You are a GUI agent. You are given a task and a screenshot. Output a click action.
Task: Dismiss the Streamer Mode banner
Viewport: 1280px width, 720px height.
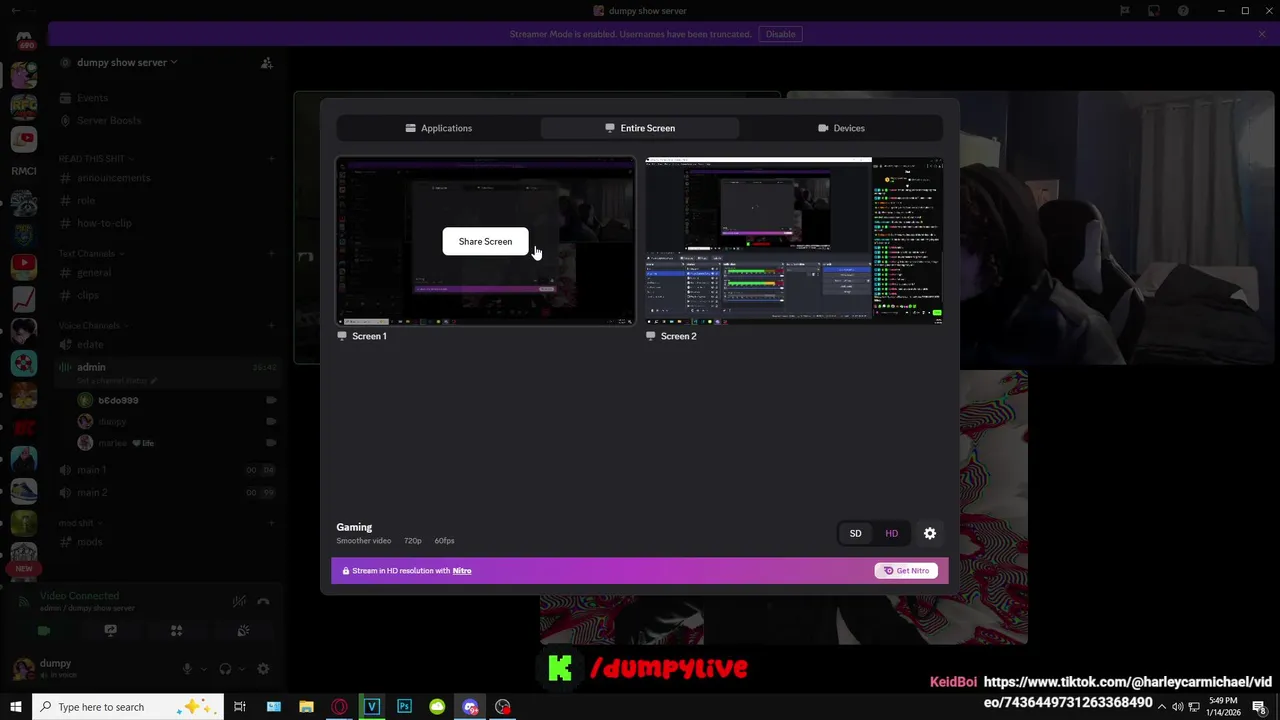tap(1262, 34)
